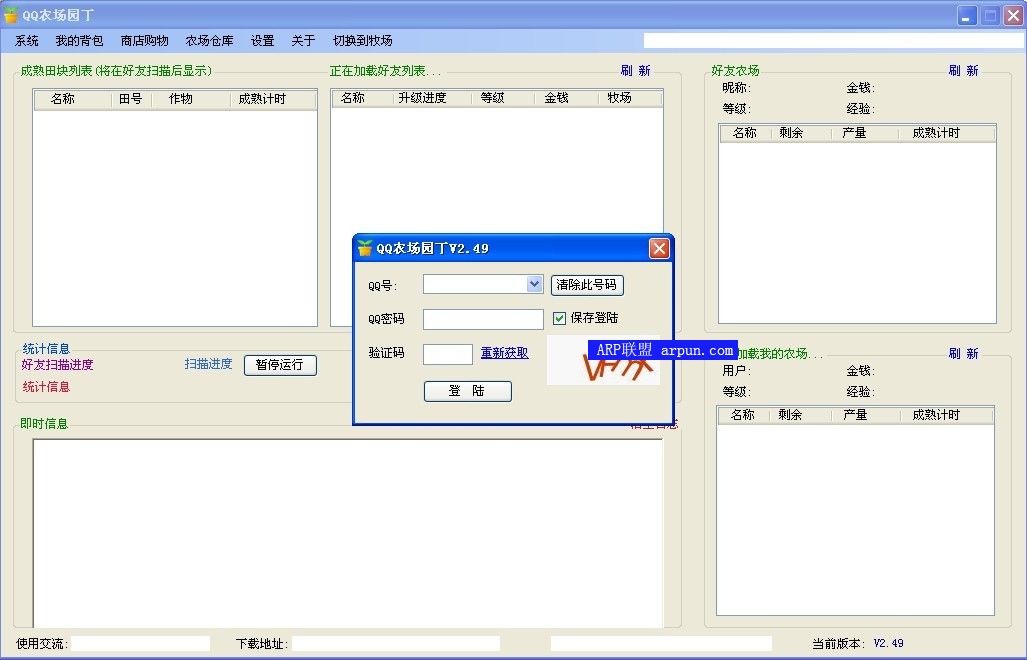Click 刷新 above the friend list
This screenshot has height=660, width=1027.
[x=635, y=71]
